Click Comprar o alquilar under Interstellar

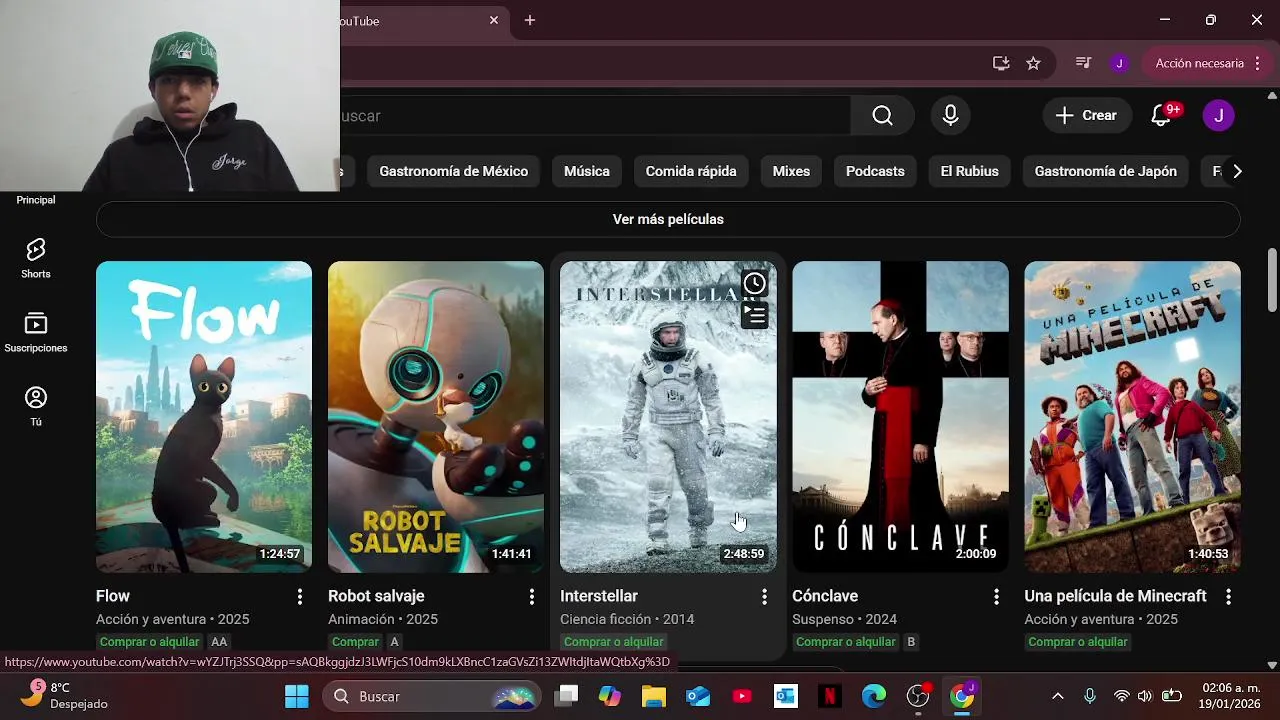click(614, 642)
